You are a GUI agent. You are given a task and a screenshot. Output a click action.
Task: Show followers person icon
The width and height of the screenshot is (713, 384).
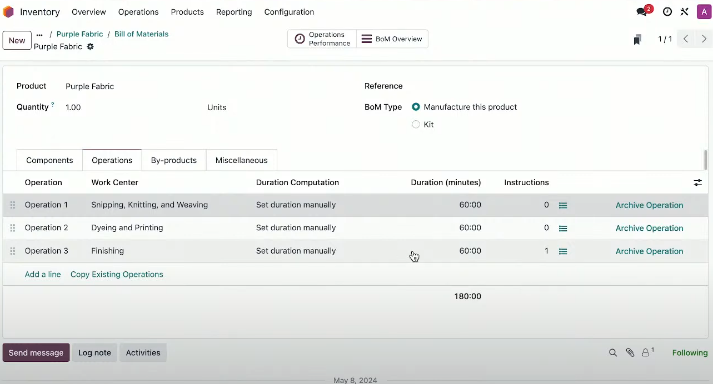coord(647,352)
